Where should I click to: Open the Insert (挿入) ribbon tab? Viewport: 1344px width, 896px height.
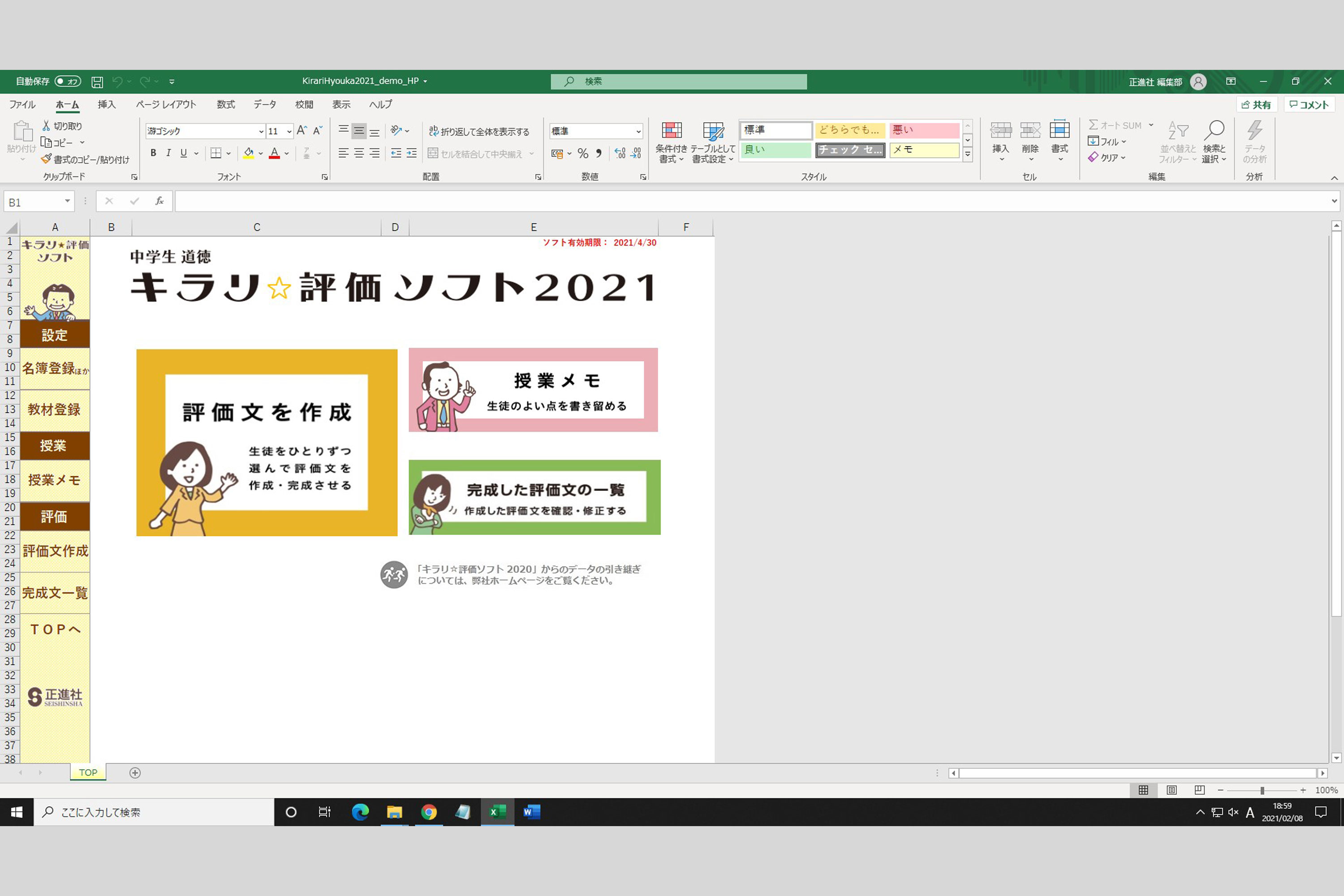(106, 104)
